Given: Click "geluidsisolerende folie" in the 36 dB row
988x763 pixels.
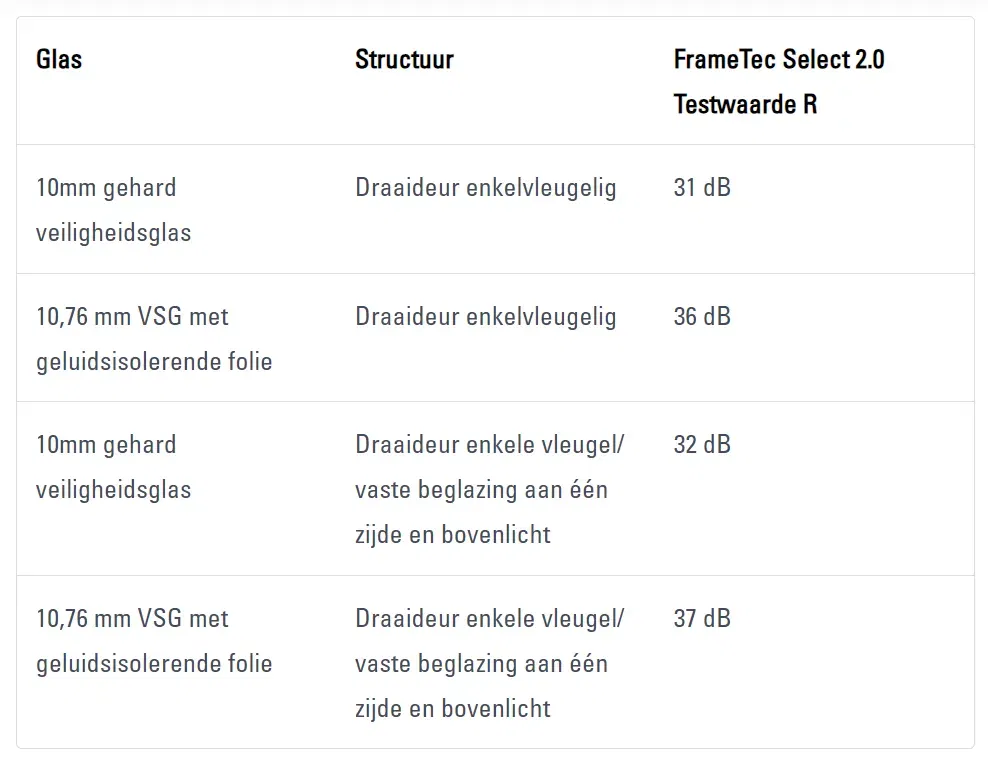Looking at the screenshot, I should pyautogui.click(x=154, y=361).
